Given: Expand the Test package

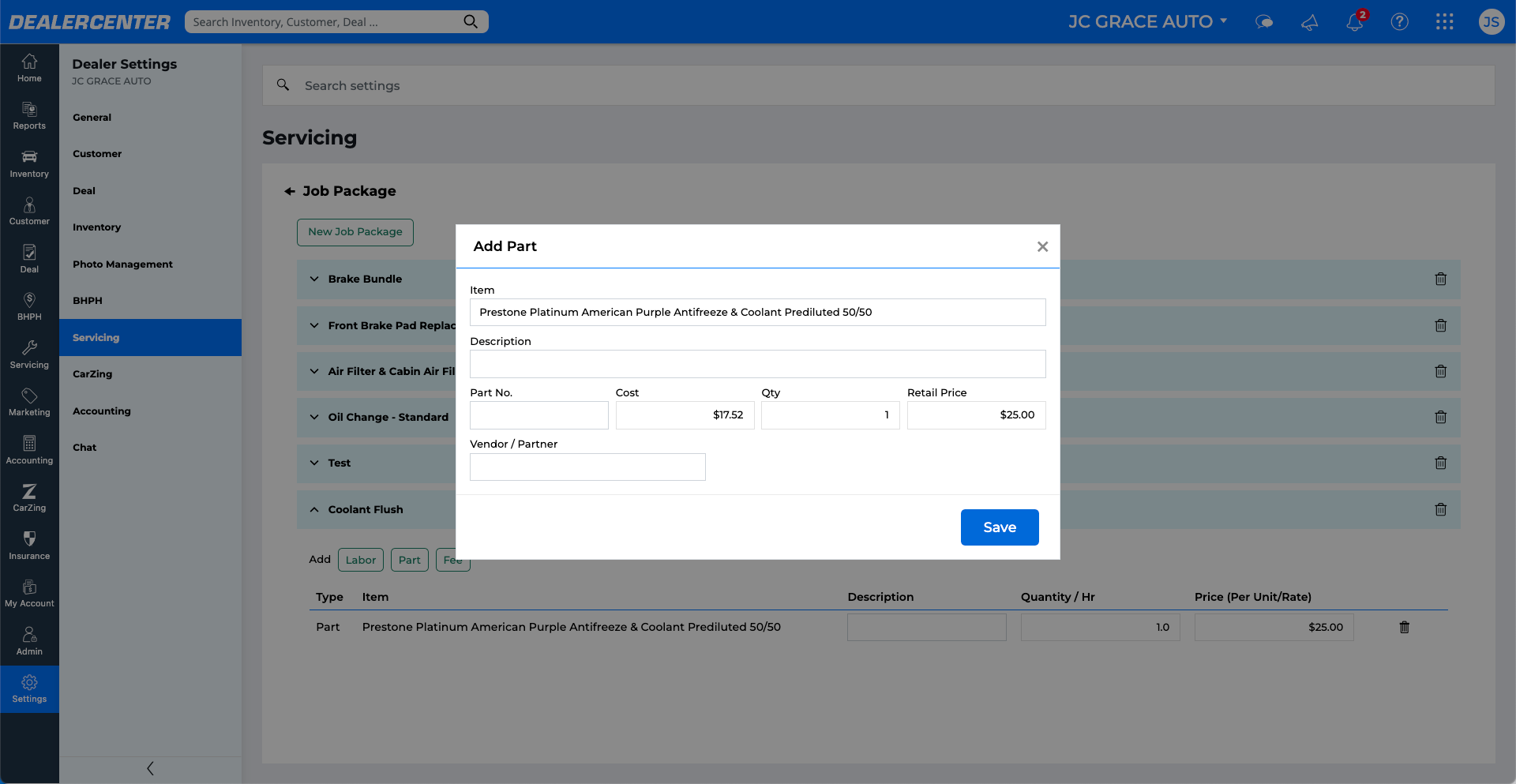Looking at the screenshot, I should tap(314, 463).
